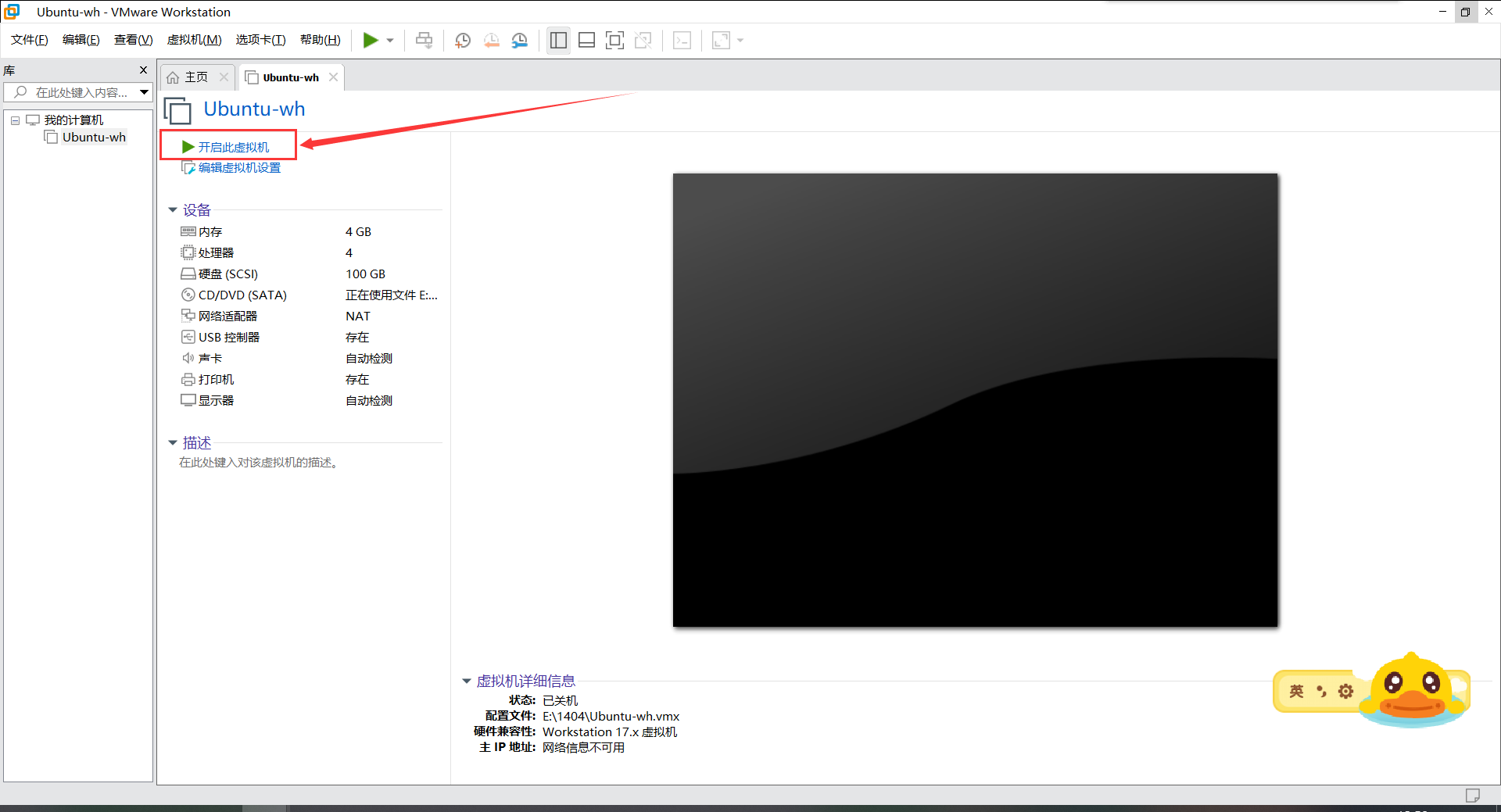Click the config file path E:\1404\Ubuntu-wh.vmx
The height and width of the screenshot is (812, 1501).
click(611, 717)
